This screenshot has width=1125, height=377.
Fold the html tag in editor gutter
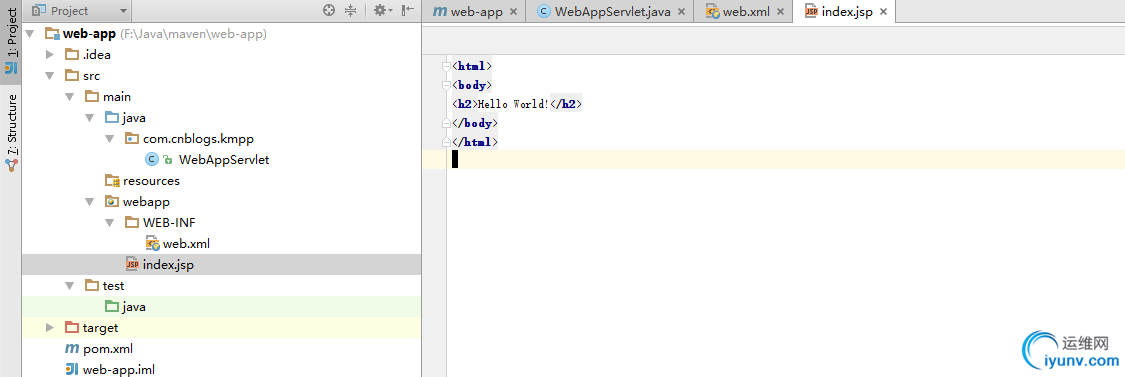point(447,66)
